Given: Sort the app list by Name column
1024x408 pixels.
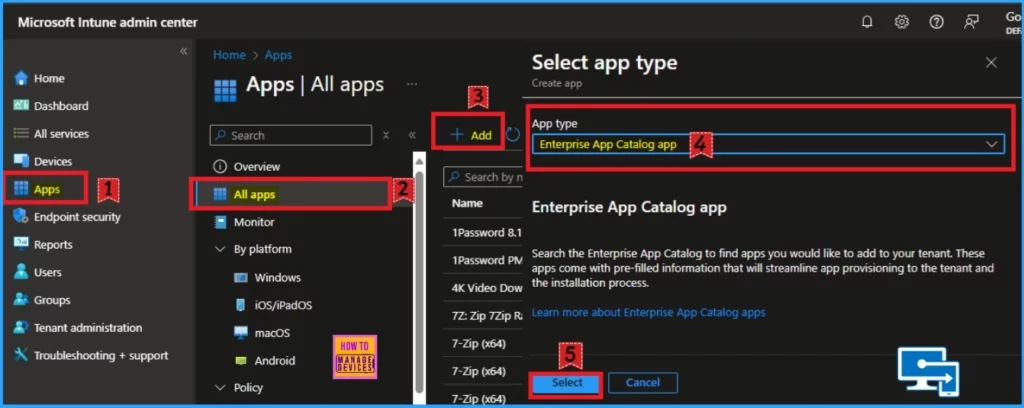Looking at the screenshot, I should [467, 204].
